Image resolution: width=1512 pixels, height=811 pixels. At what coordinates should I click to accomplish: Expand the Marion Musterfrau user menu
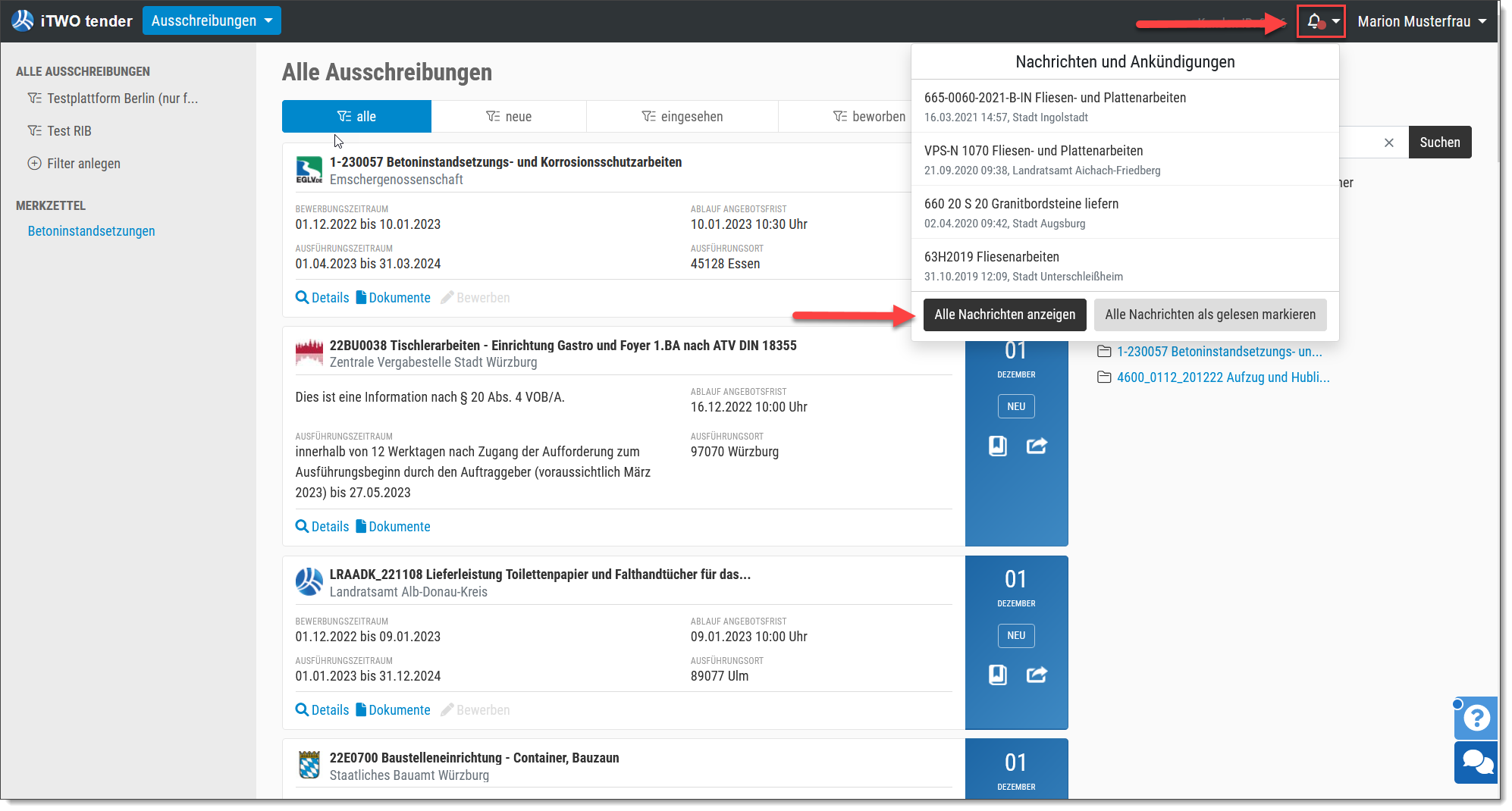coord(1422,21)
